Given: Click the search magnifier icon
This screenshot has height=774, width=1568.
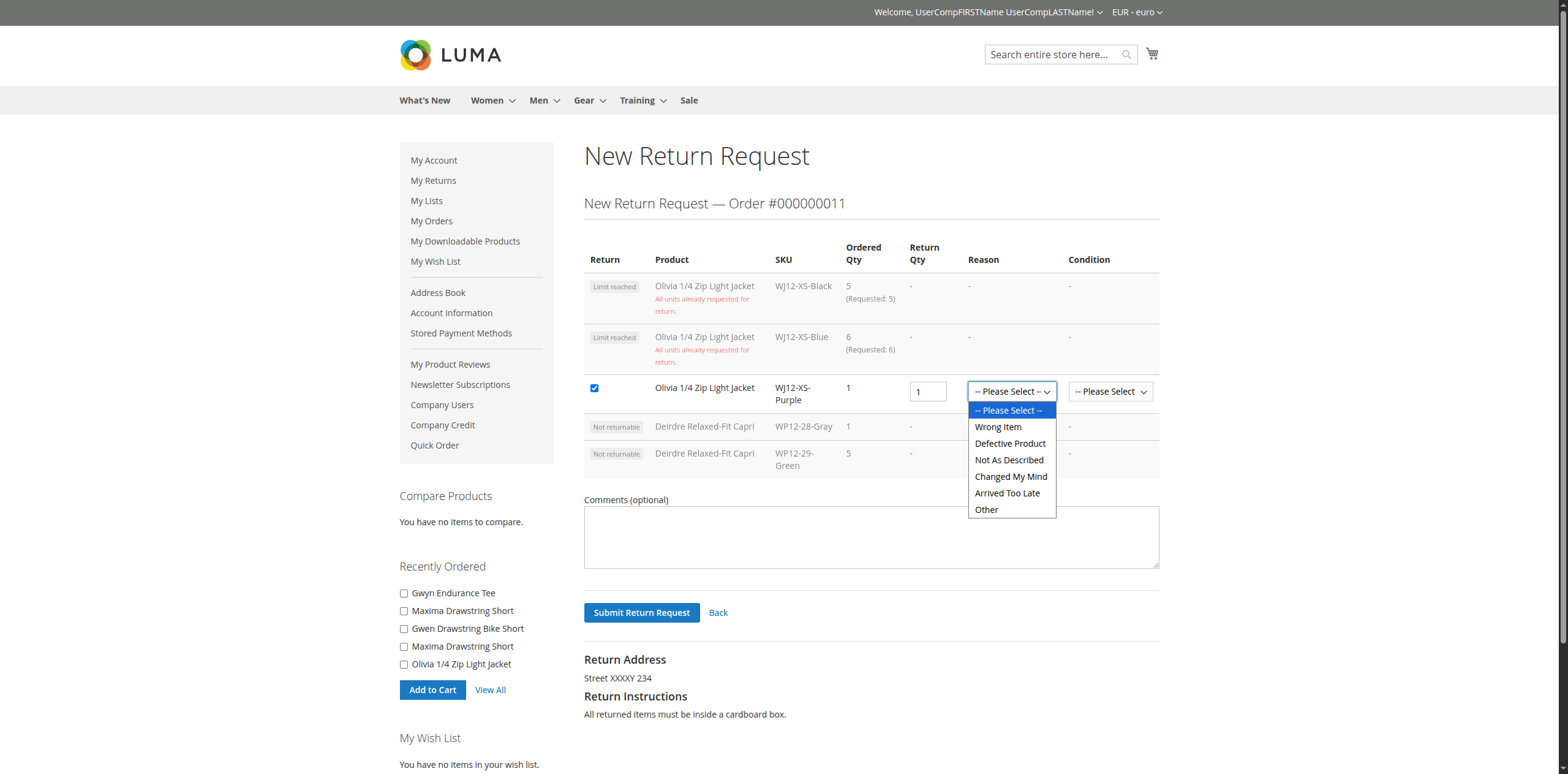Looking at the screenshot, I should 1126,54.
